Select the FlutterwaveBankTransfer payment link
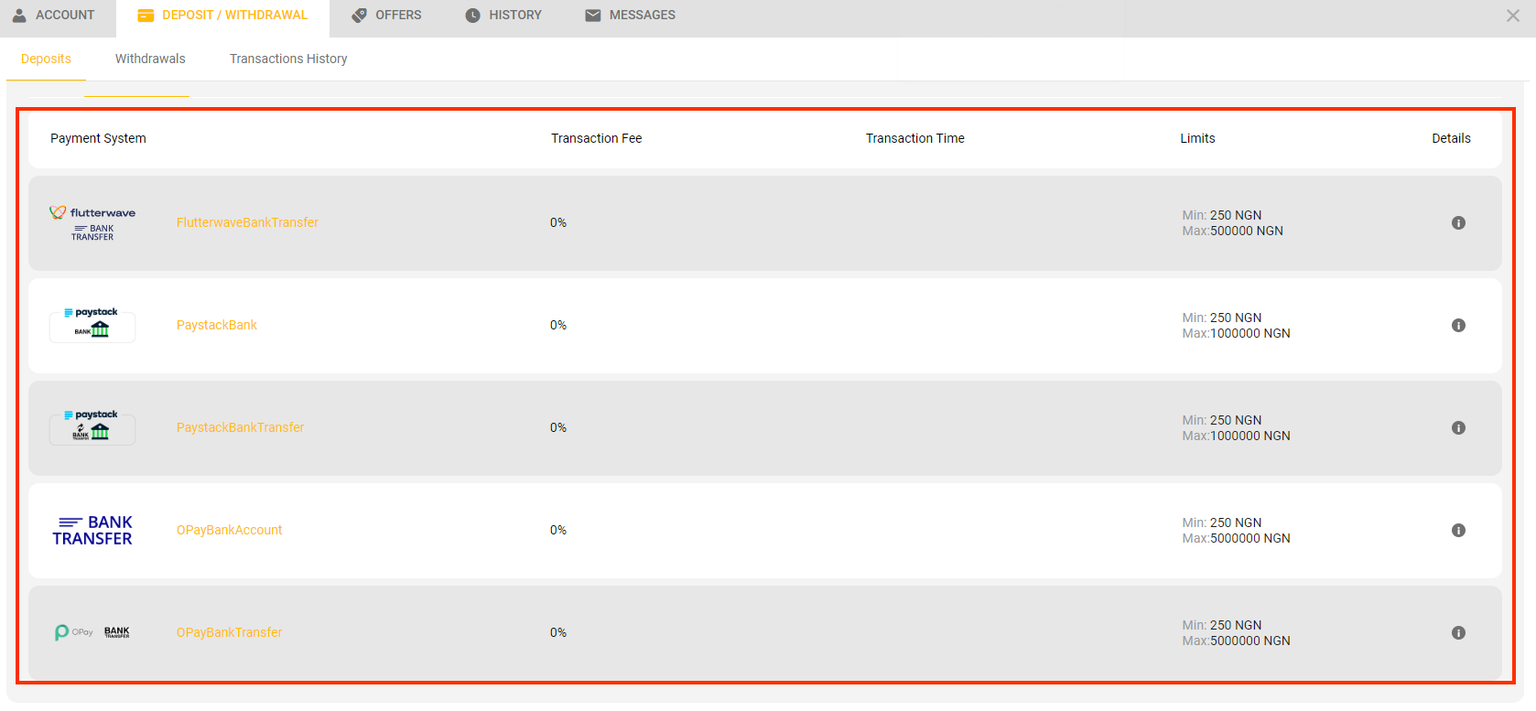 [x=247, y=222]
